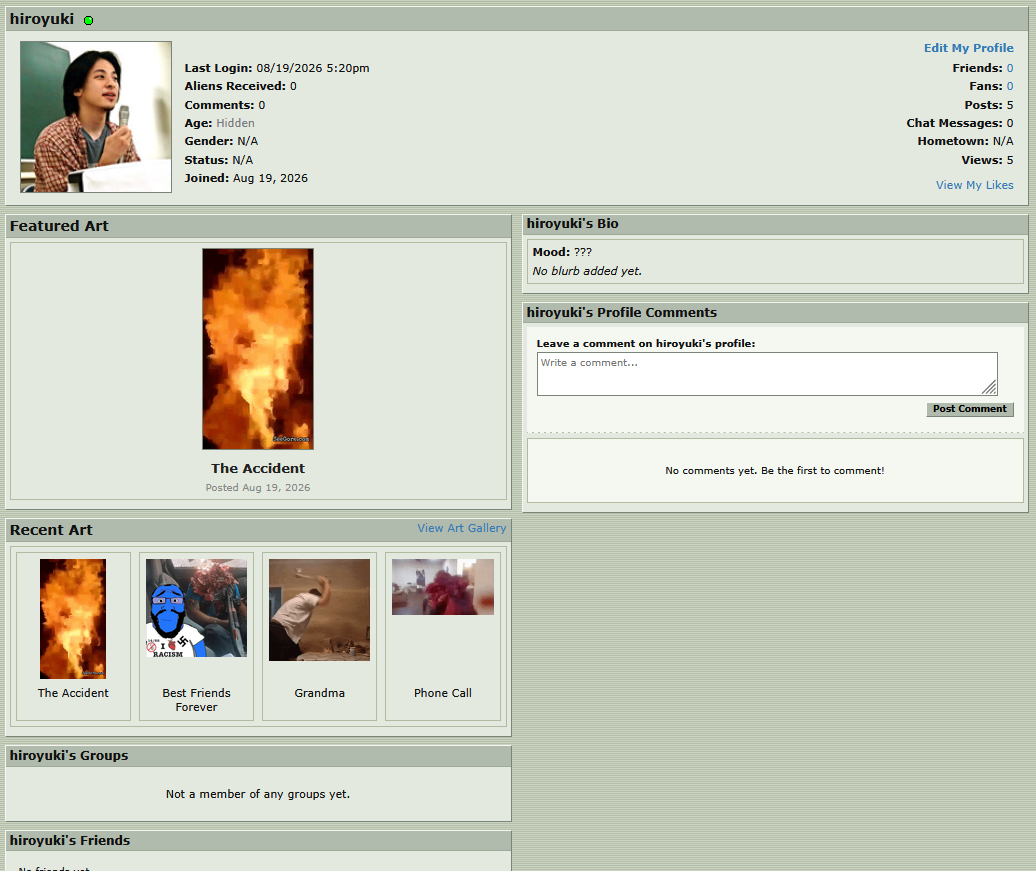Viewport: 1036px width, 871px height.
Task: Click the Last Login date 08/19/2026 5:20pm
Action: (x=313, y=68)
